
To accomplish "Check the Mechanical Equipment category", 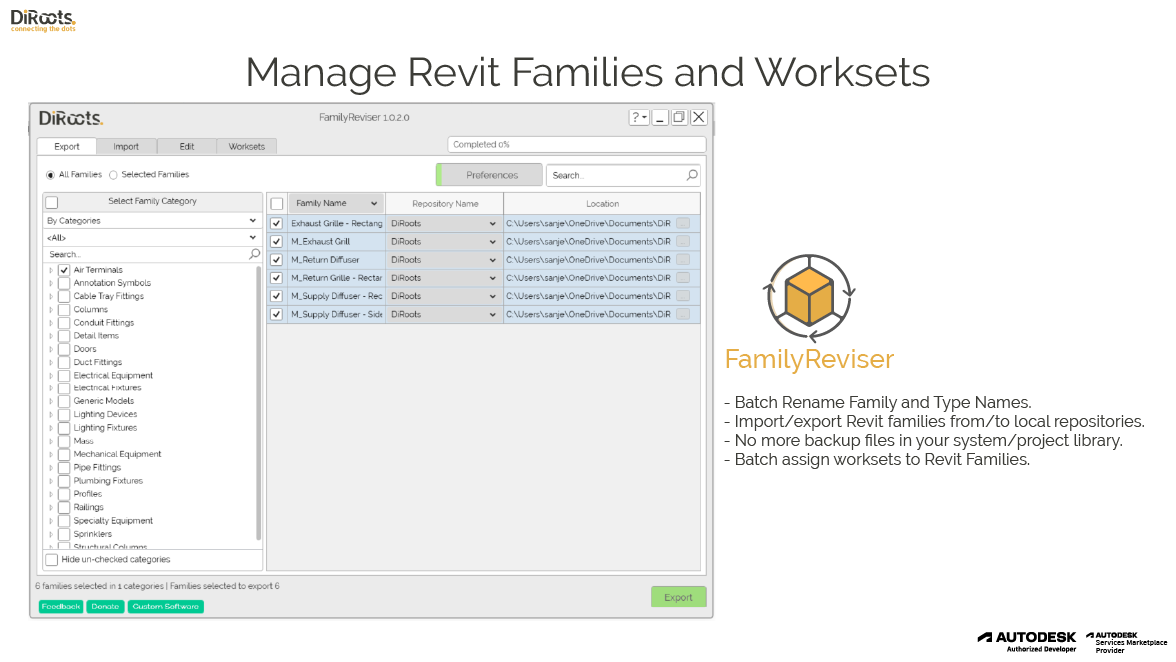I will (x=64, y=454).
